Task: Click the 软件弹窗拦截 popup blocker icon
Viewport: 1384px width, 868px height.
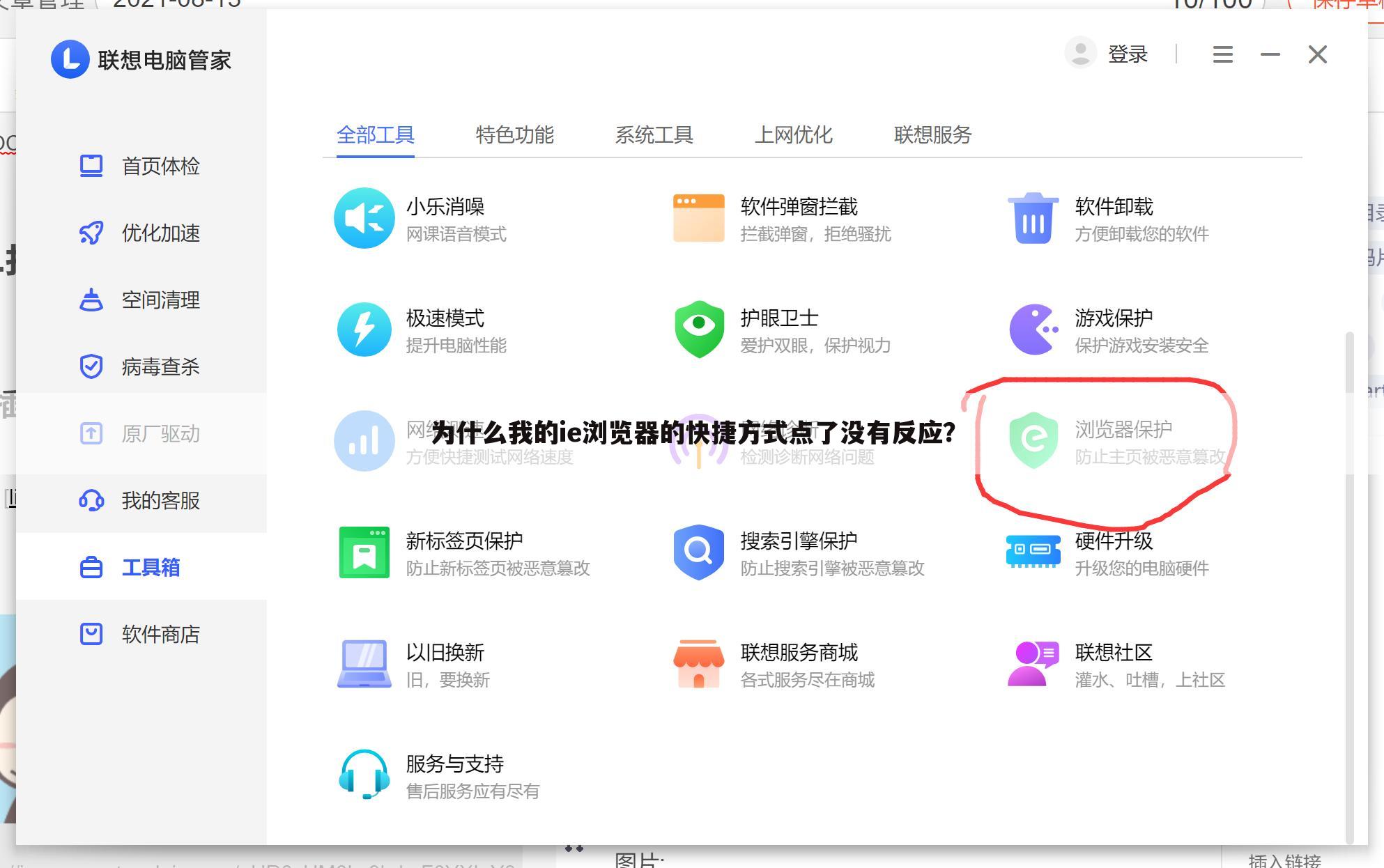Action: coord(698,218)
